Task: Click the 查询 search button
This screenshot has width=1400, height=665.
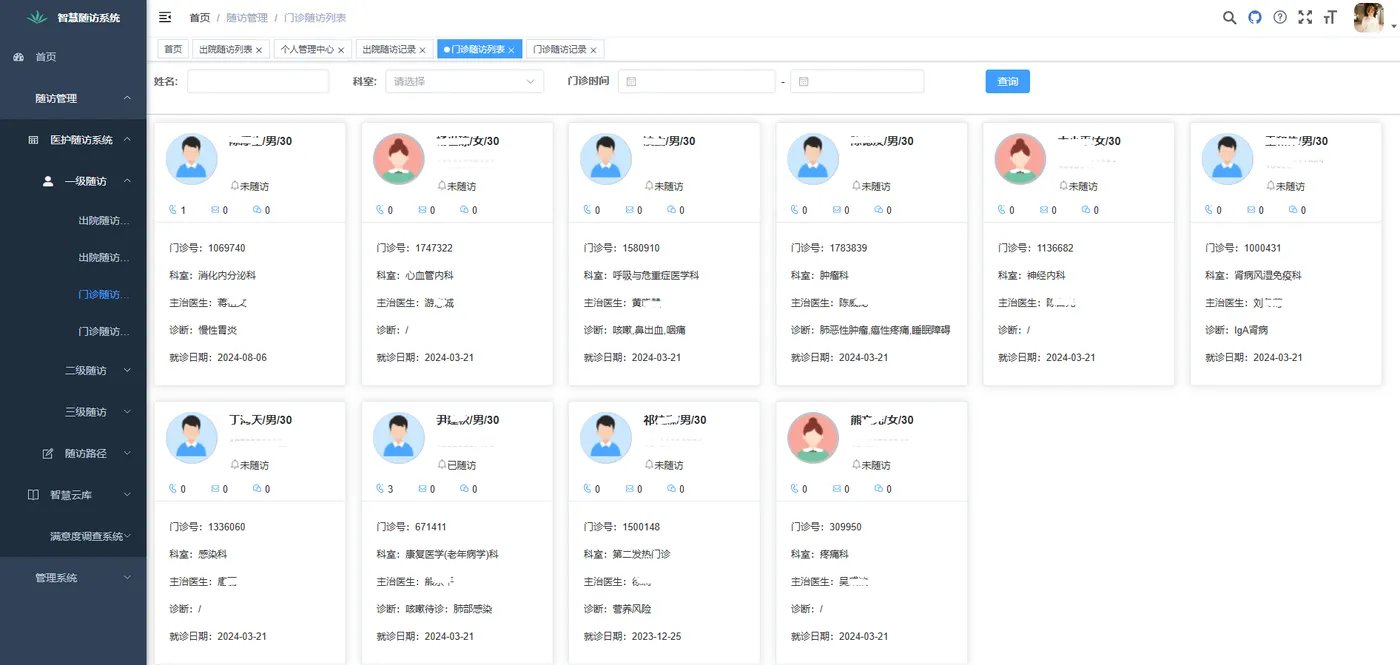Action: coord(1007,81)
